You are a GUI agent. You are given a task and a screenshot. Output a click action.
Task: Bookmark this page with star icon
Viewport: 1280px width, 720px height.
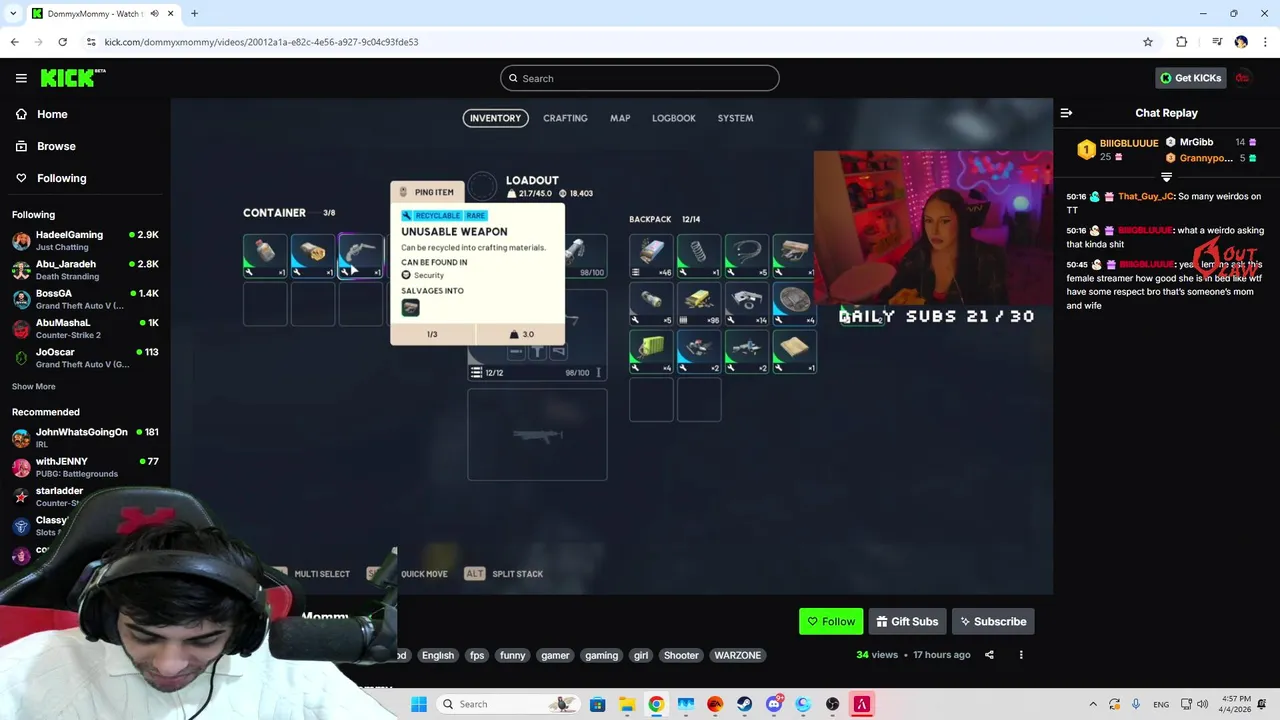pyautogui.click(x=1148, y=42)
